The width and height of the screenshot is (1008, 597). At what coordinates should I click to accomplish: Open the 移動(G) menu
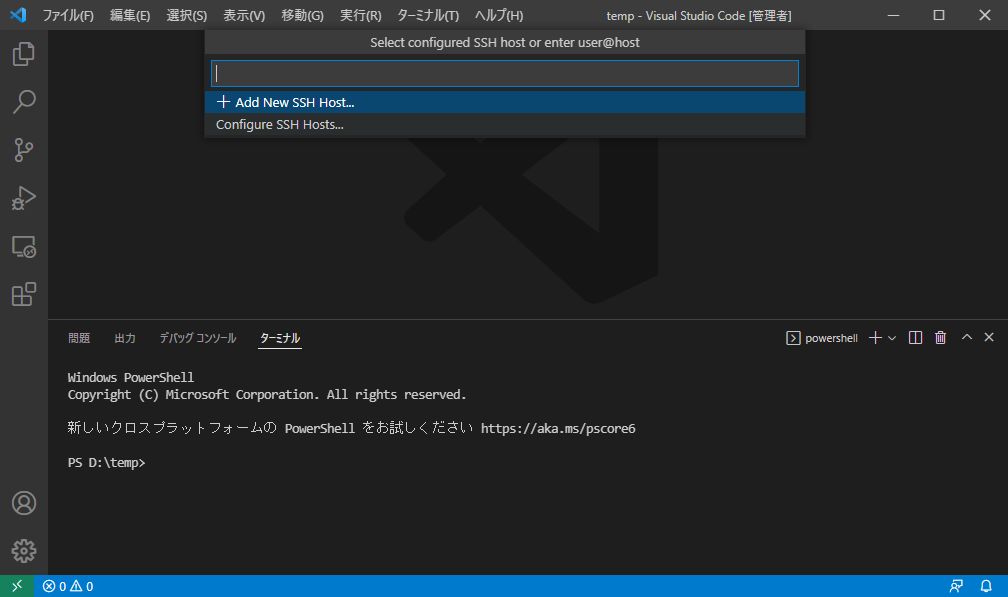(302, 15)
